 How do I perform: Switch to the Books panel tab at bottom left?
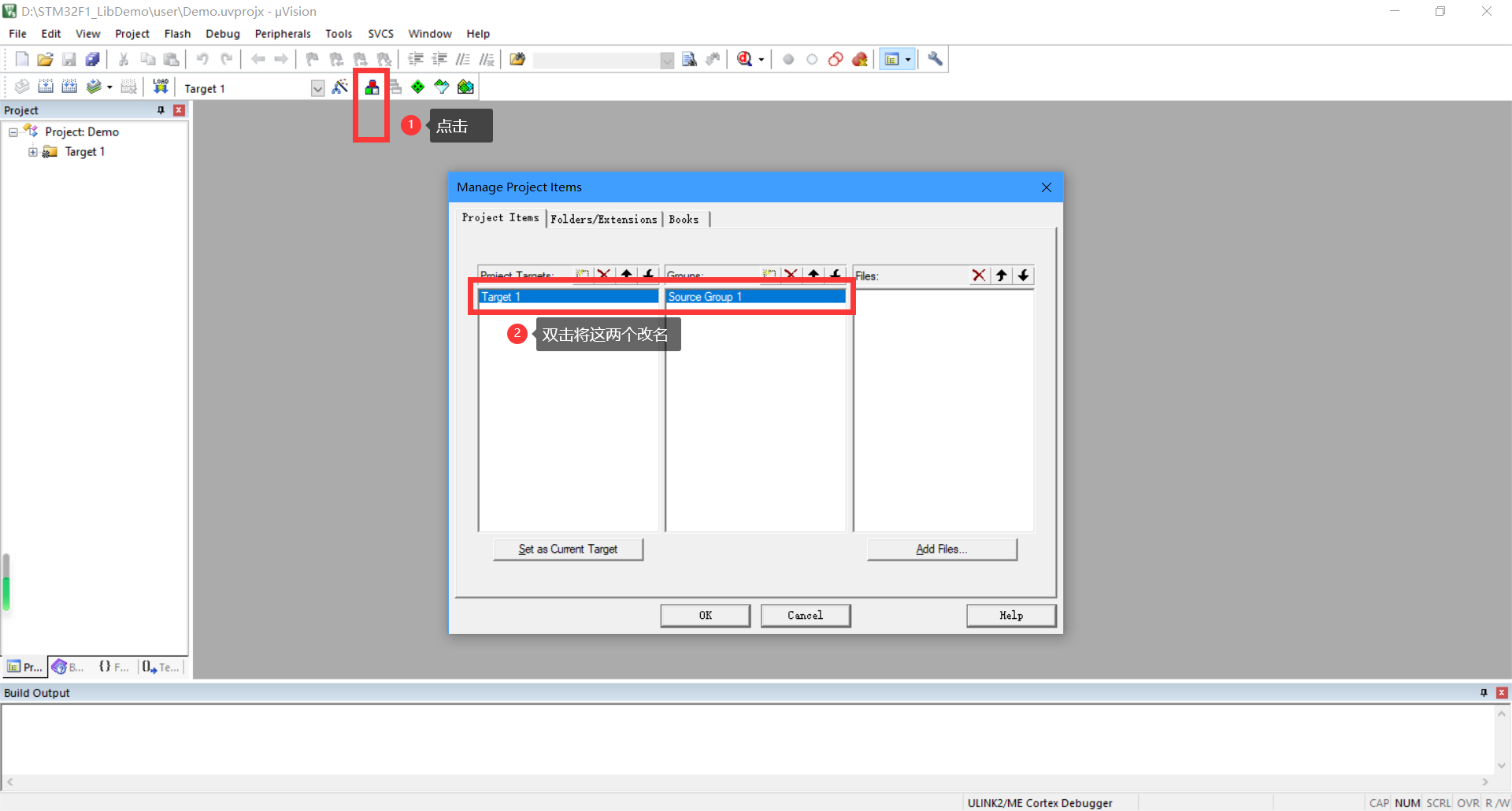(69, 667)
